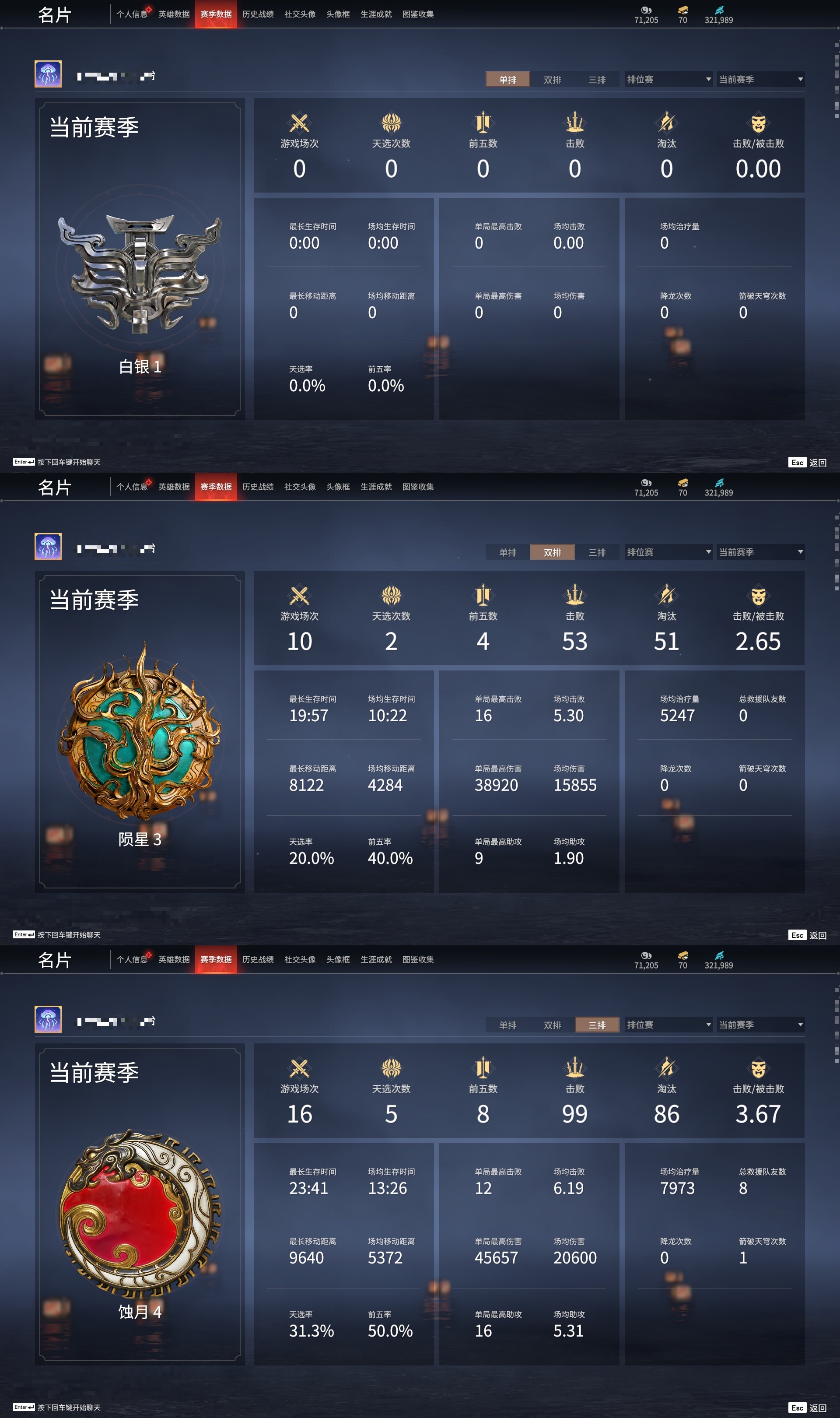Open the 当前赛季 dropdown on the 陨星 3 screen
The height and width of the screenshot is (1418, 840).
(760, 552)
